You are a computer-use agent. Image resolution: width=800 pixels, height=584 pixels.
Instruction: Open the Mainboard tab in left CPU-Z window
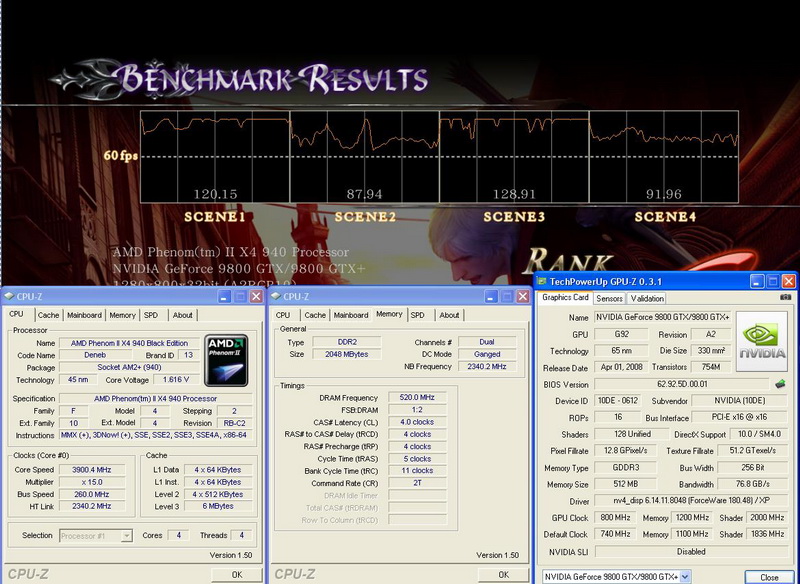(x=84, y=315)
